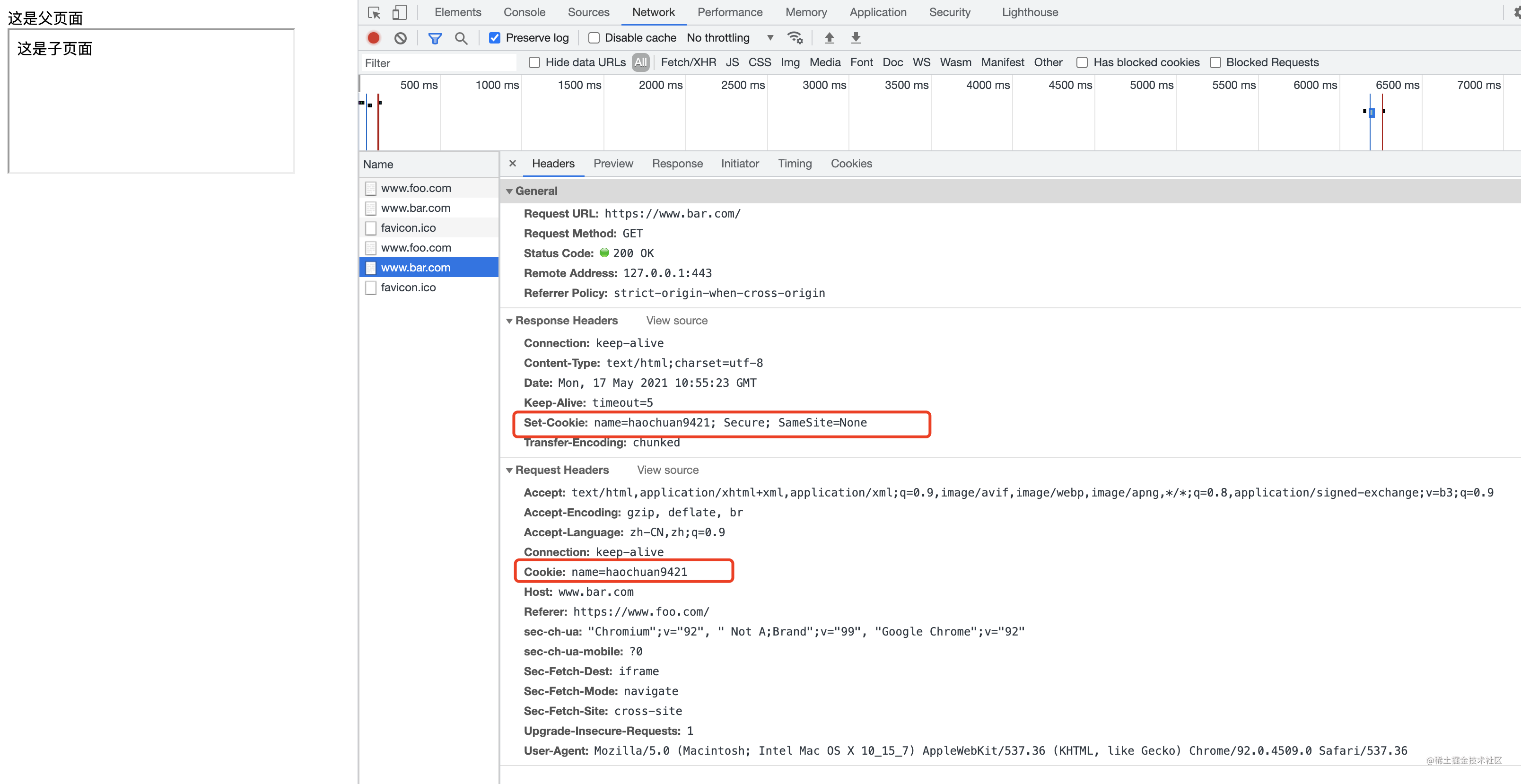Check Blocked Requests filter
This screenshot has height=784, width=1521.
coord(1215,62)
